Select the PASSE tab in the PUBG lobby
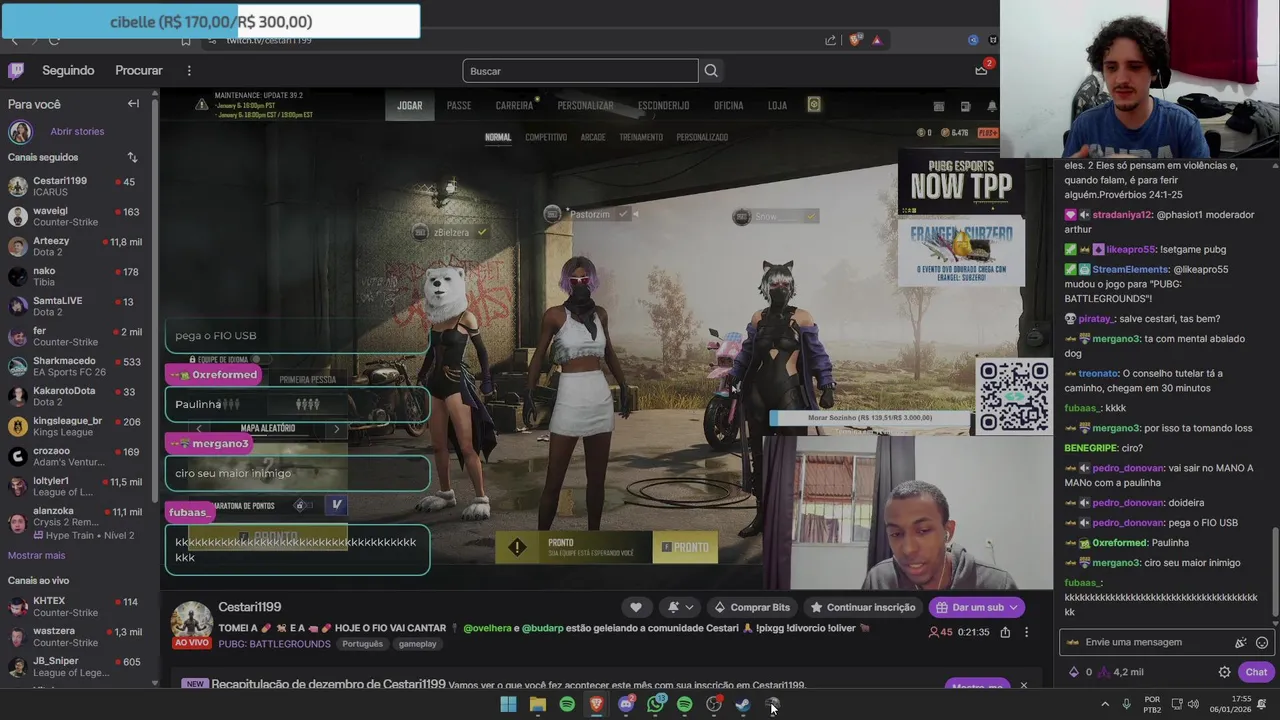Screen dimensions: 1280x720 click(459, 105)
